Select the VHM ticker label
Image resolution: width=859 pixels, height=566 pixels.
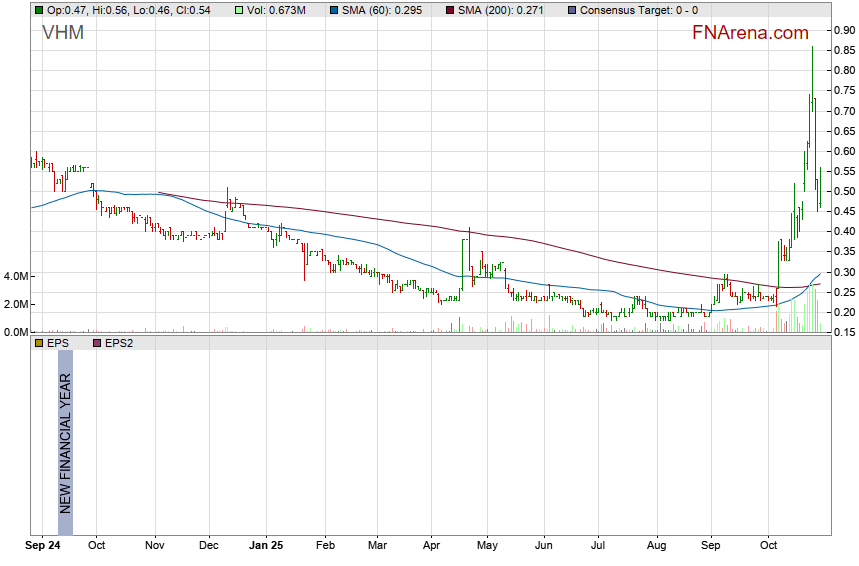click(x=63, y=33)
